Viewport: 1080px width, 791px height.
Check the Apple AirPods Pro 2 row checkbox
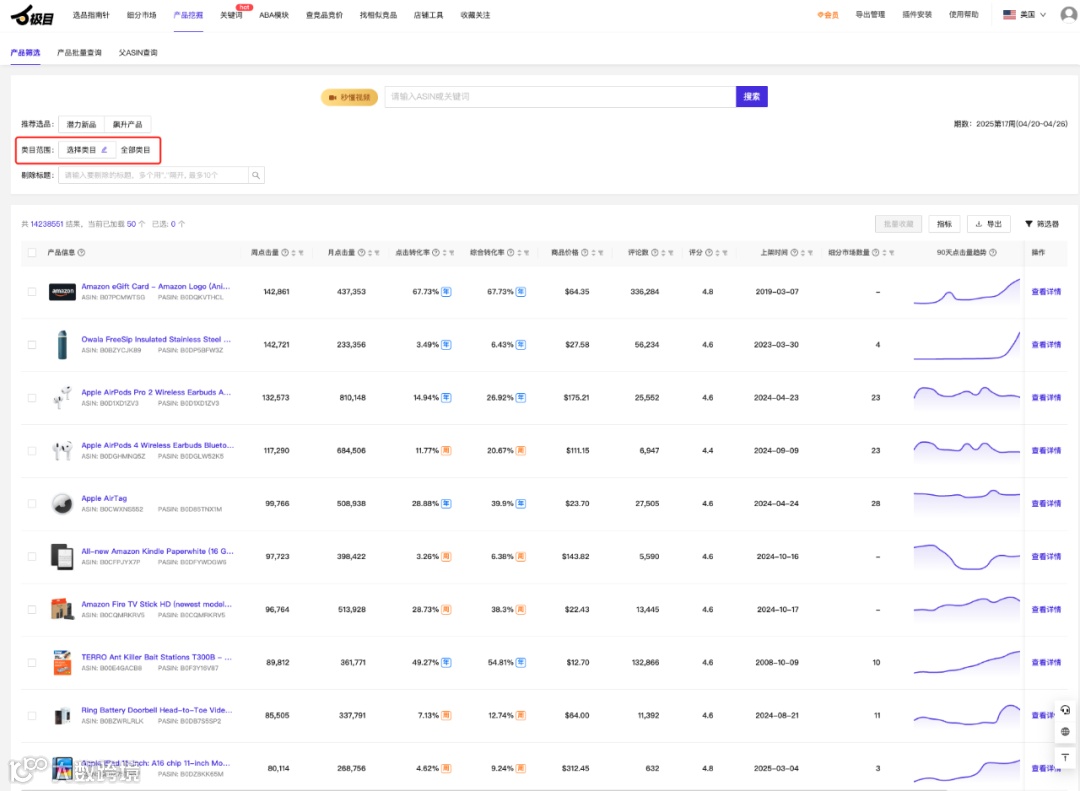(x=32, y=398)
